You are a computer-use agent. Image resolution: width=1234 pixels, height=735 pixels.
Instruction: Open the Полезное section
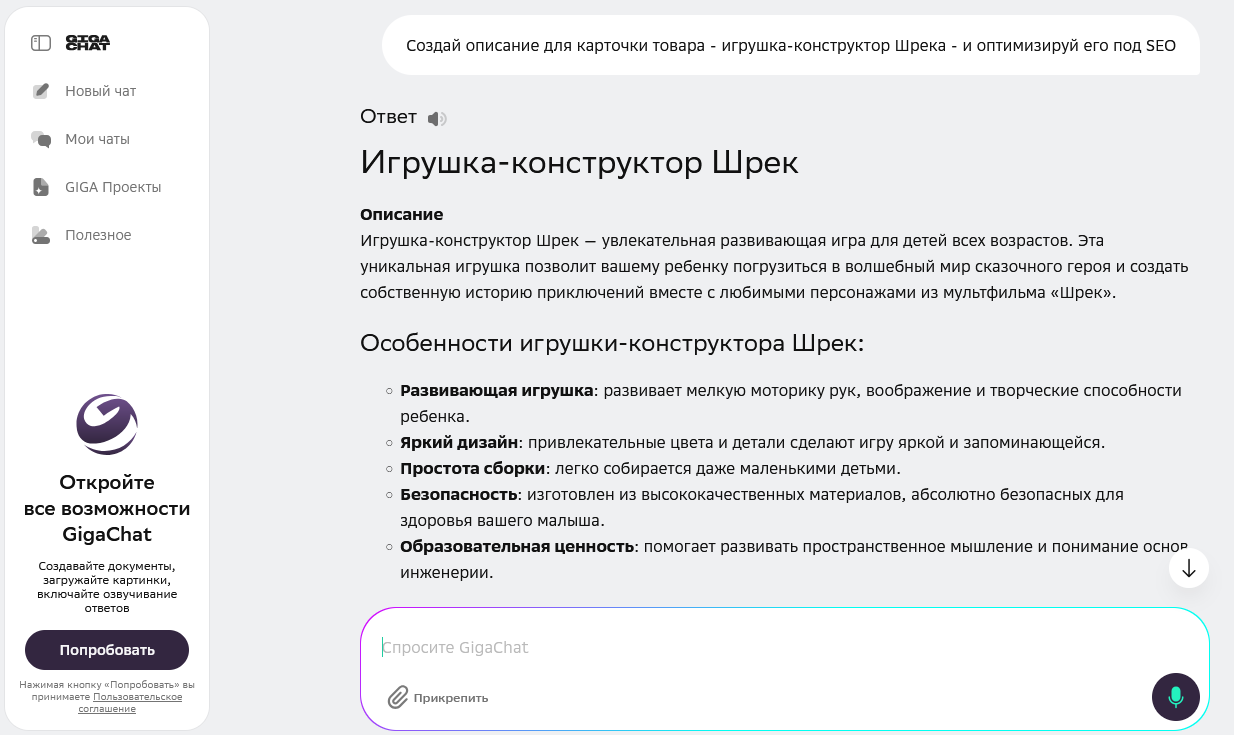point(98,235)
